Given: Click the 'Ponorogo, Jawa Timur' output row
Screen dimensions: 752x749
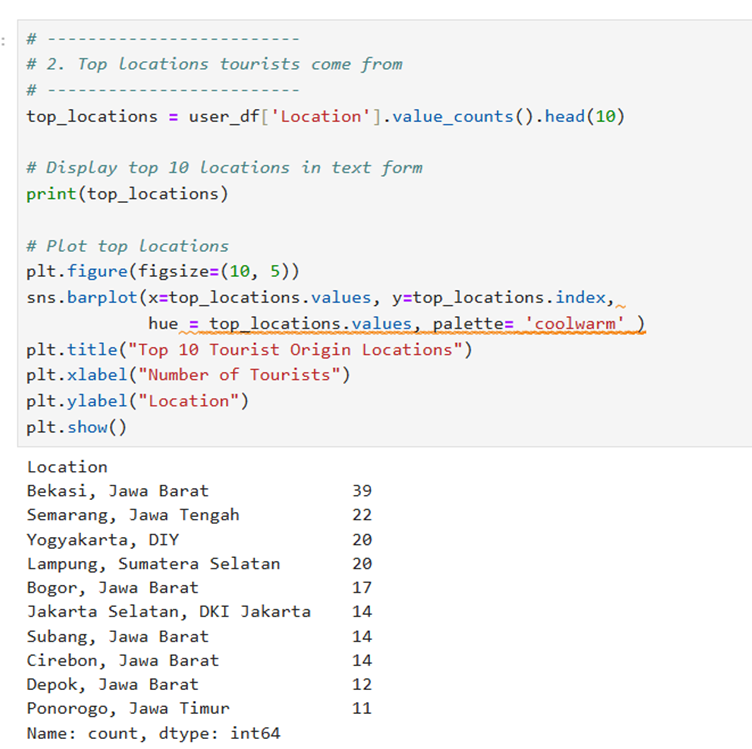Looking at the screenshot, I should click(x=128, y=709).
